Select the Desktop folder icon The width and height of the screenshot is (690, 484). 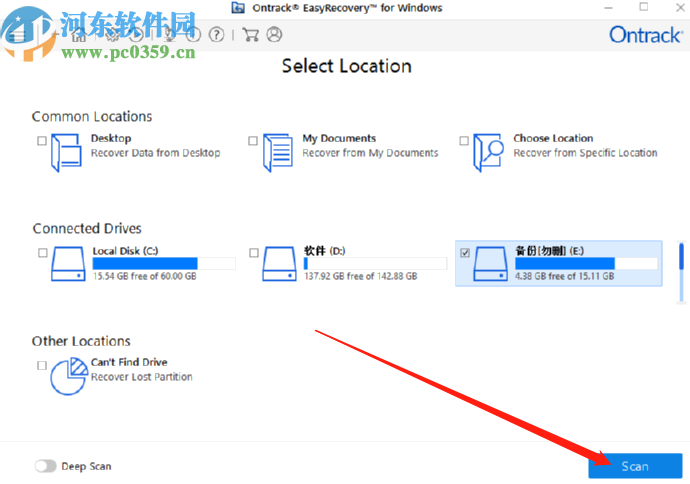pyautogui.click(x=66, y=152)
